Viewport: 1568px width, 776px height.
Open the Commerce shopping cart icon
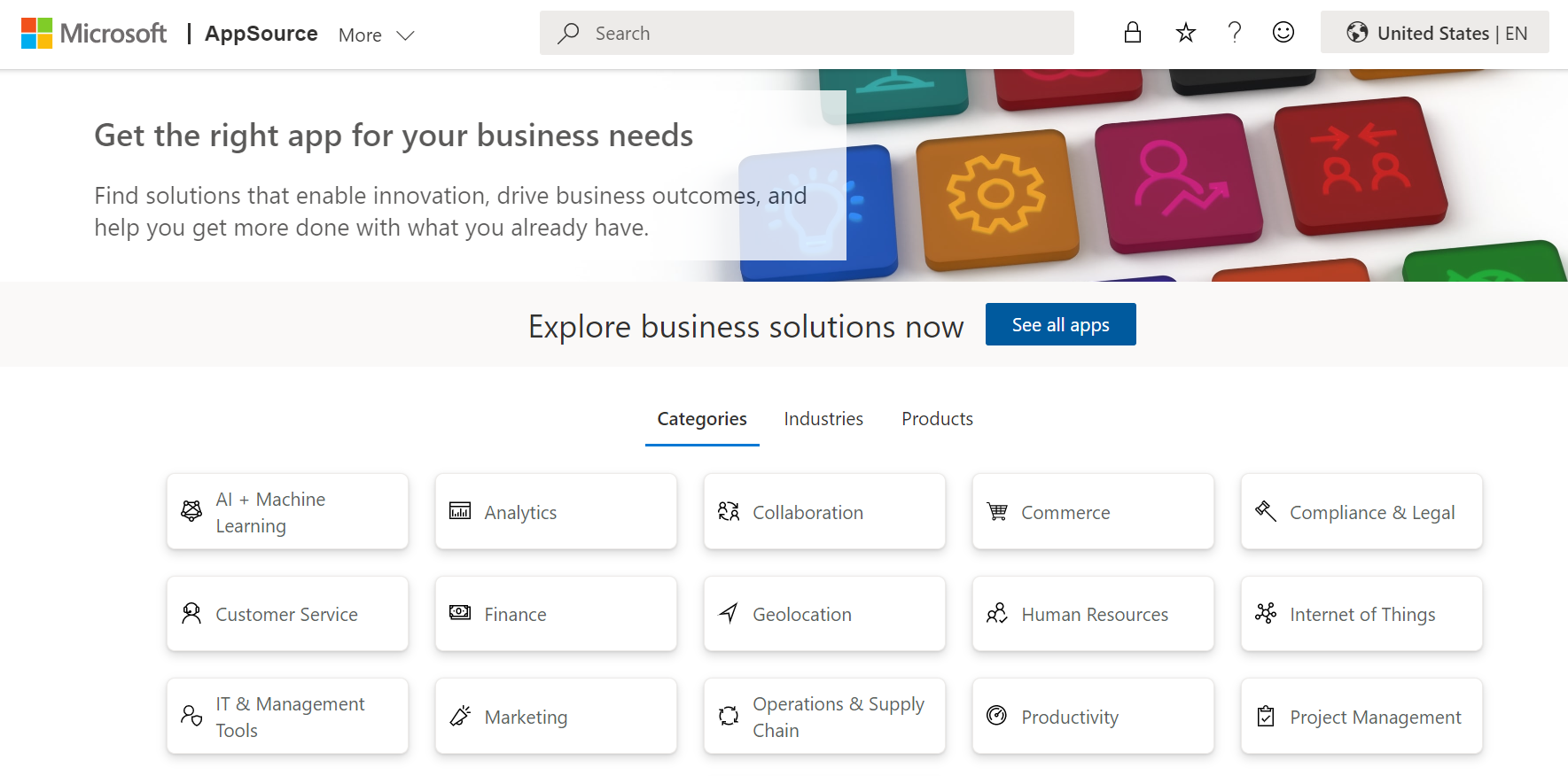[998, 511]
